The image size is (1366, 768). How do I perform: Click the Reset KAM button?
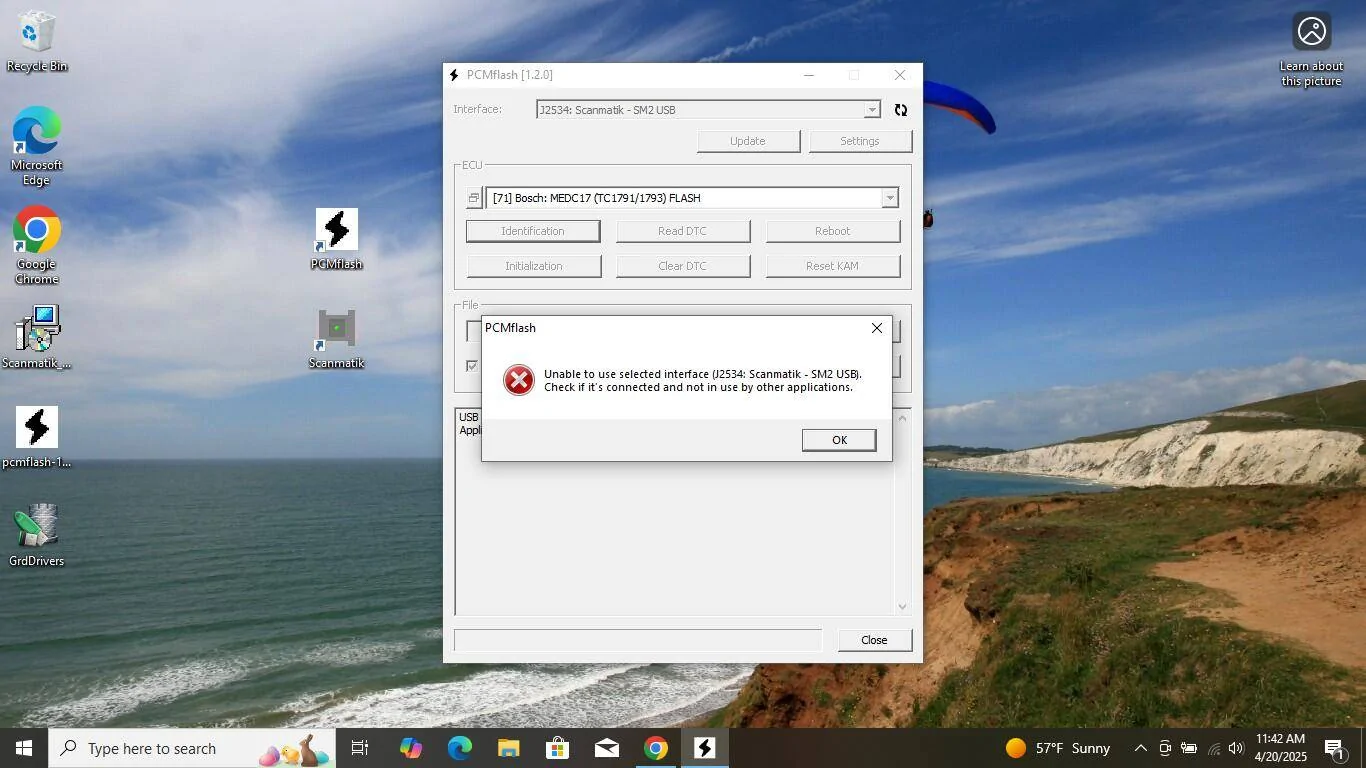tap(833, 266)
